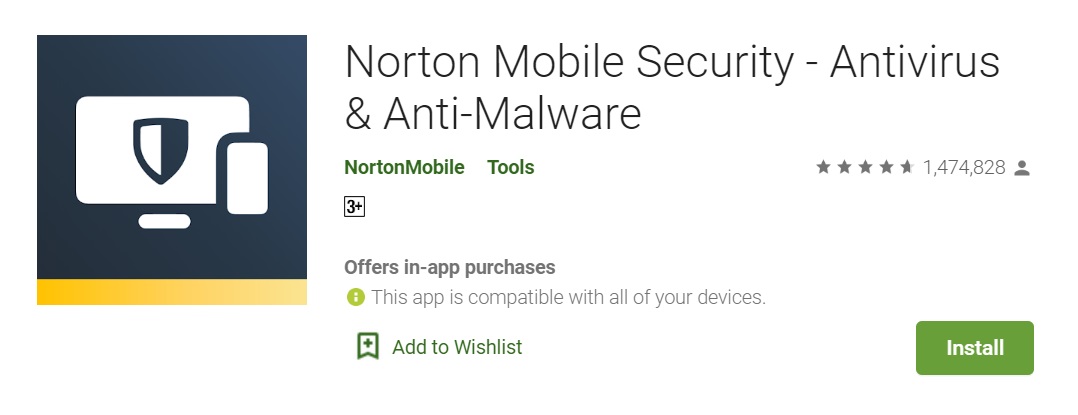Click the wishlist bookmark icon
The width and height of the screenshot is (1078, 415).
pos(368,347)
